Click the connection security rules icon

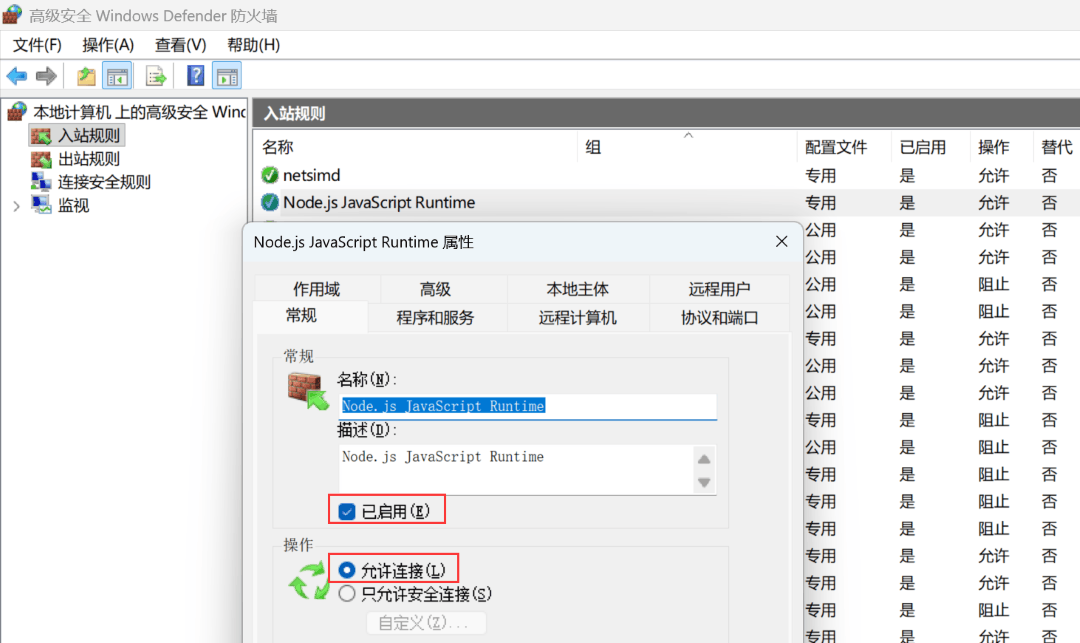41,182
